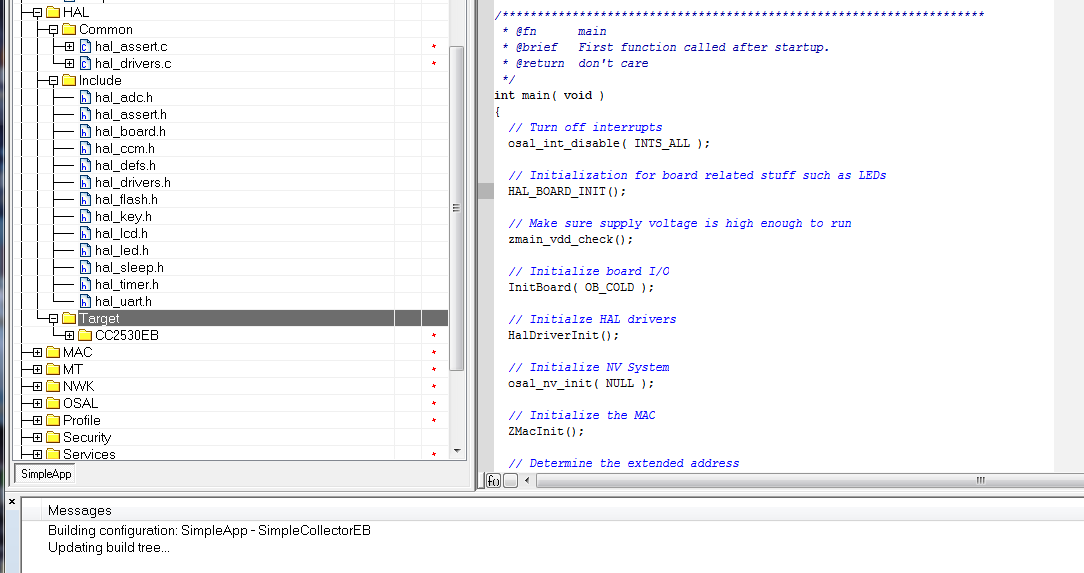
Task: Select the Include folder icon
Action: (x=69, y=80)
